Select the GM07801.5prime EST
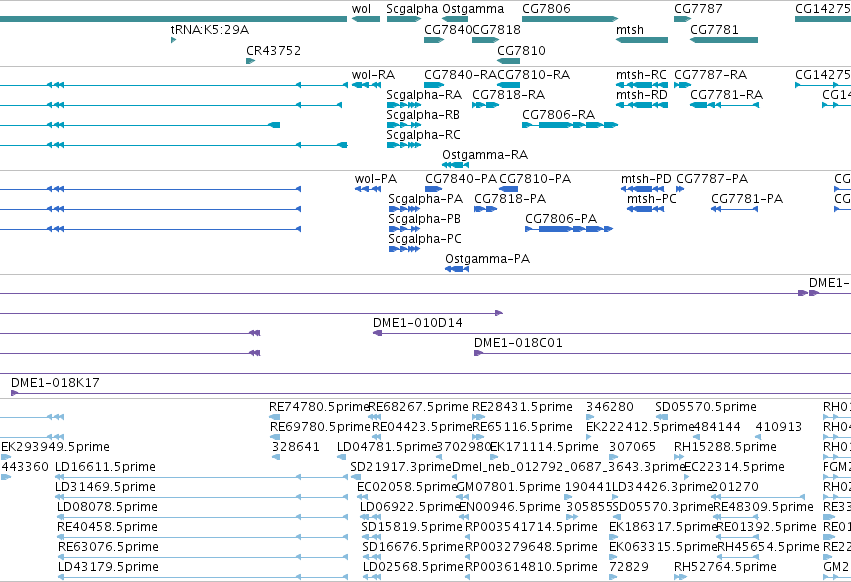Viewport: 851px width, 582px height. click(461, 497)
